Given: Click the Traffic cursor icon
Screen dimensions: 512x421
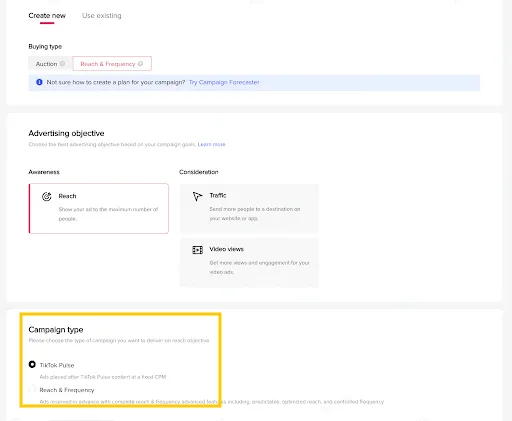Looking at the screenshot, I should [x=197, y=196].
